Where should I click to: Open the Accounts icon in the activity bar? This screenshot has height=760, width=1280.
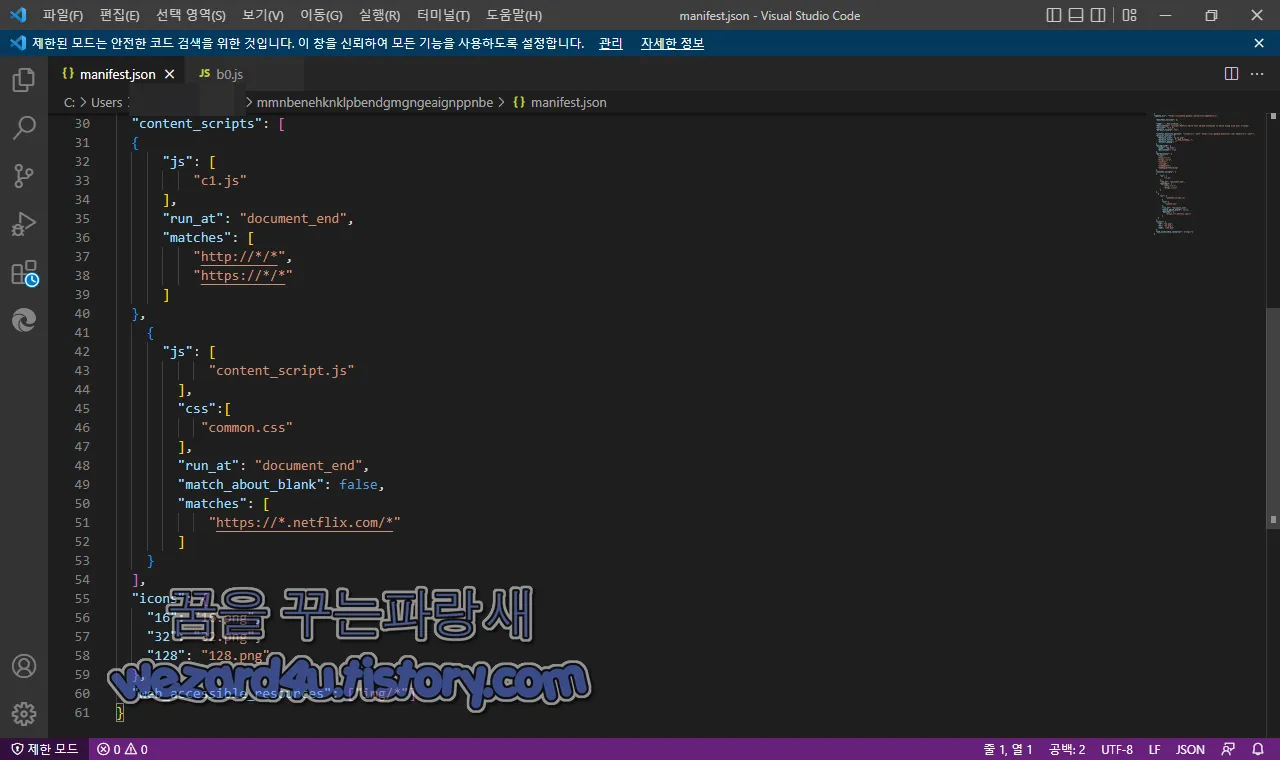[x=24, y=665]
